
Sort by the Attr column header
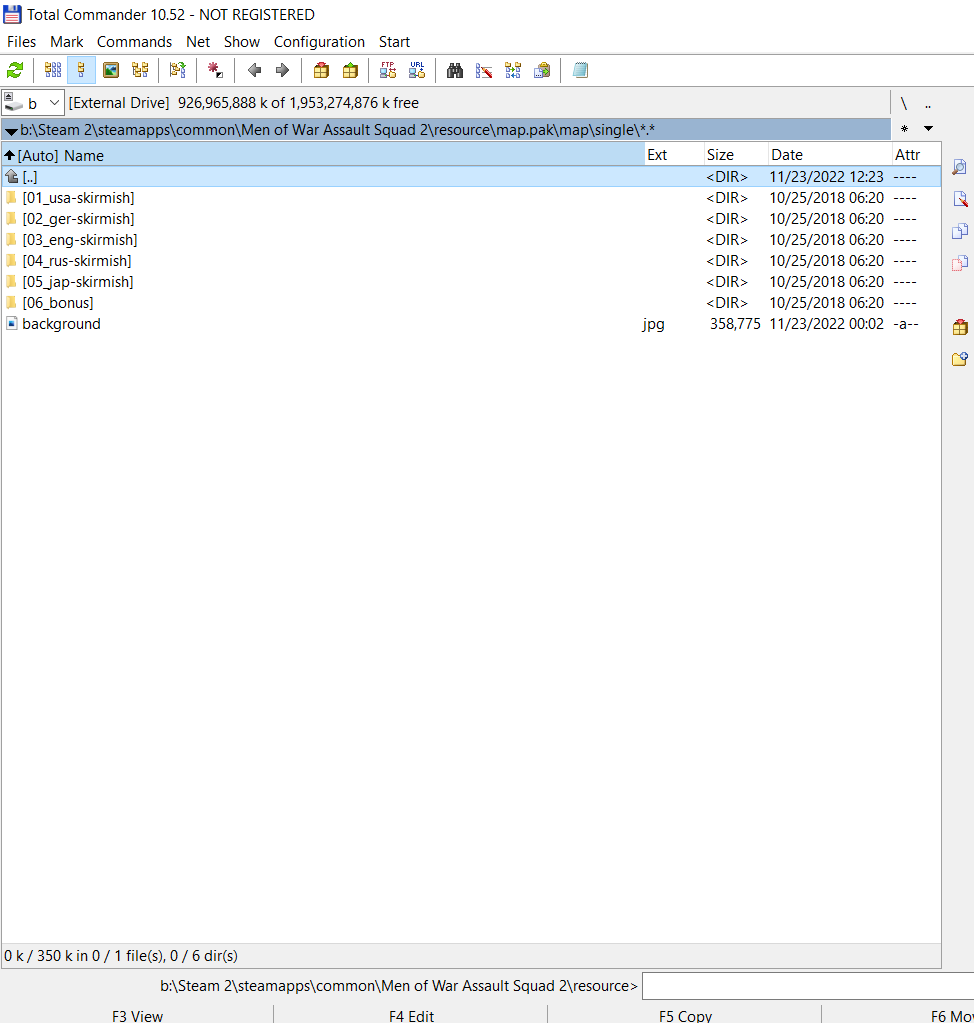tap(916, 155)
